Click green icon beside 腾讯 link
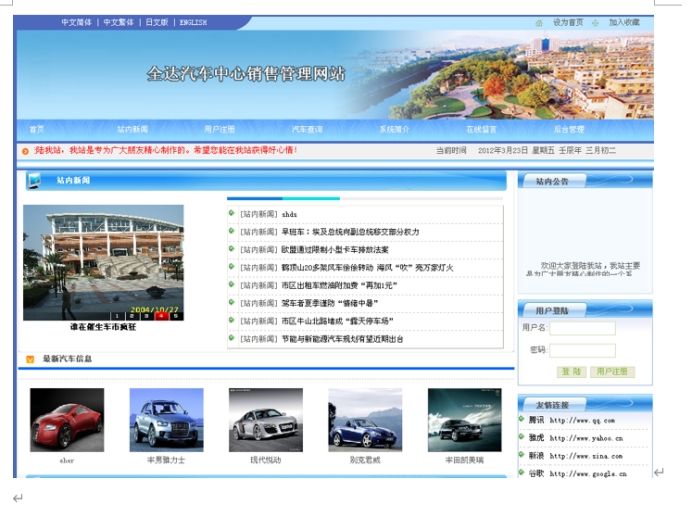 [x=522, y=418]
